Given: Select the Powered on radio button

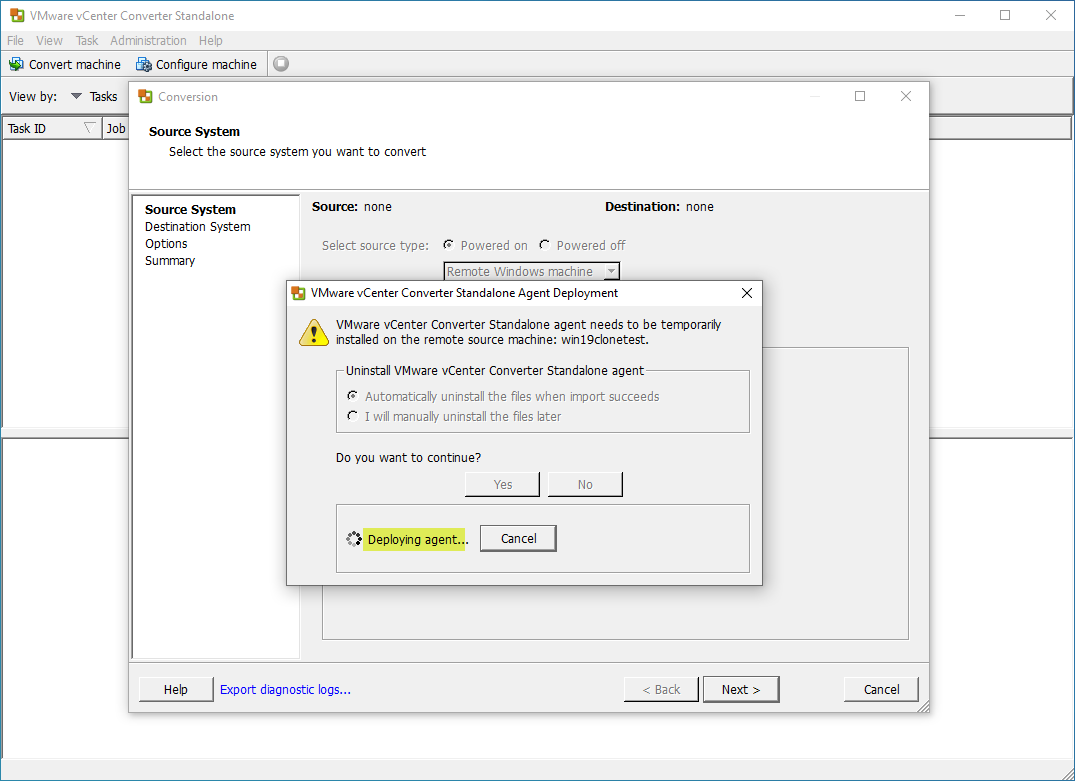Looking at the screenshot, I should point(448,245).
